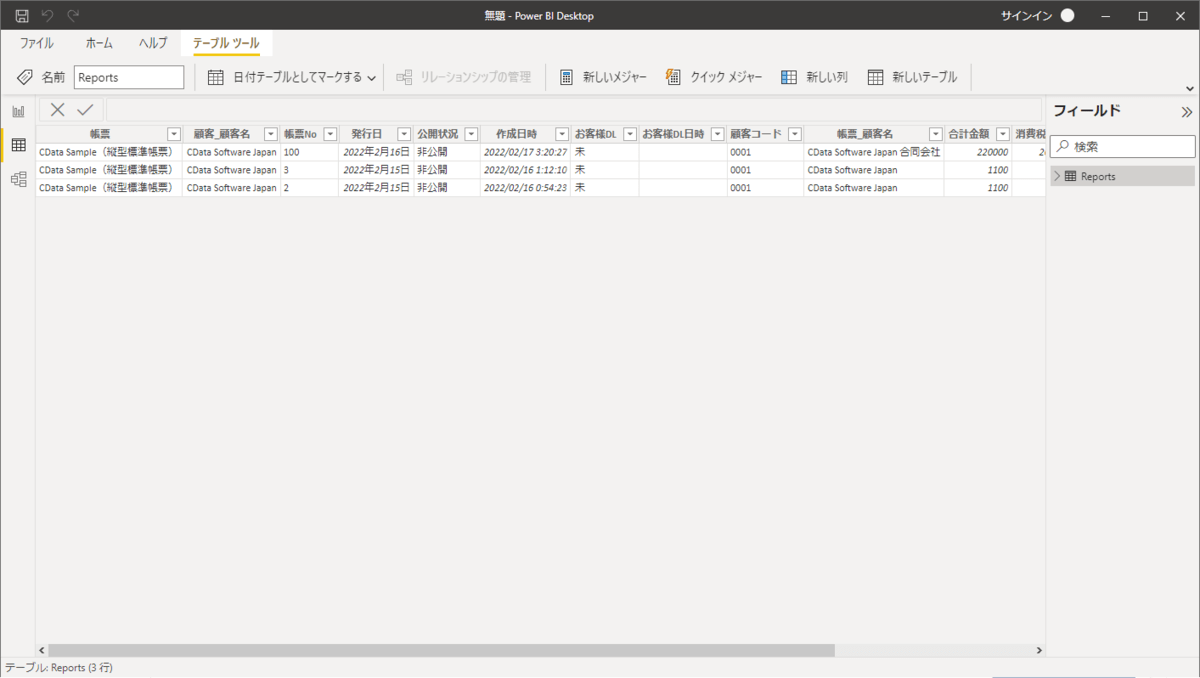Image resolution: width=1200 pixels, height=678 pixels.
Task: Click クイック メジャー button
Action: coord(714,77)
